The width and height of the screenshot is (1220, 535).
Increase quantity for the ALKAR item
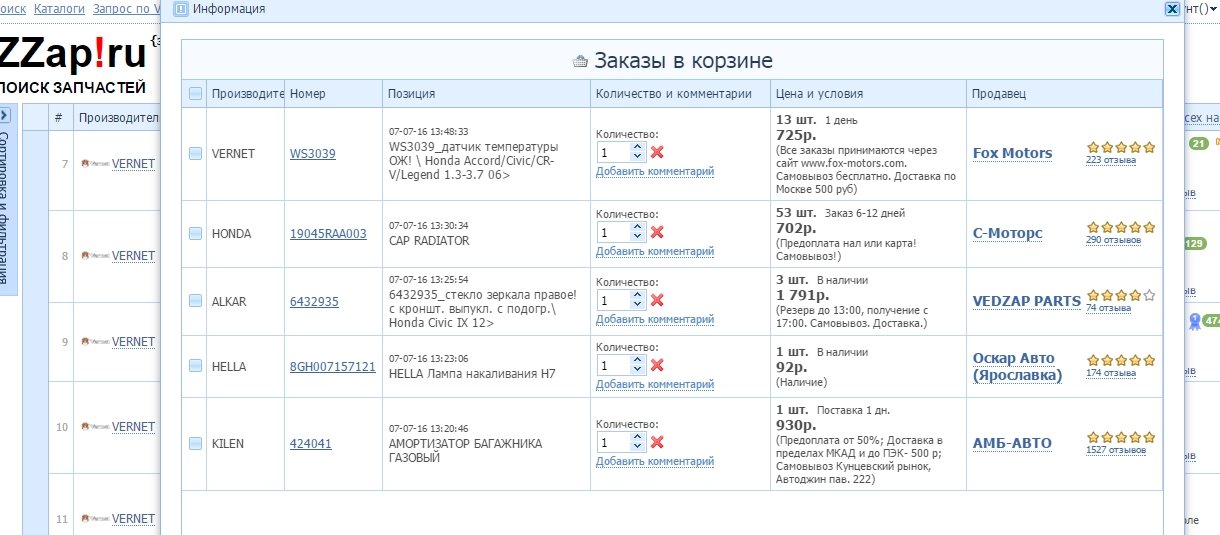(638, 295)
